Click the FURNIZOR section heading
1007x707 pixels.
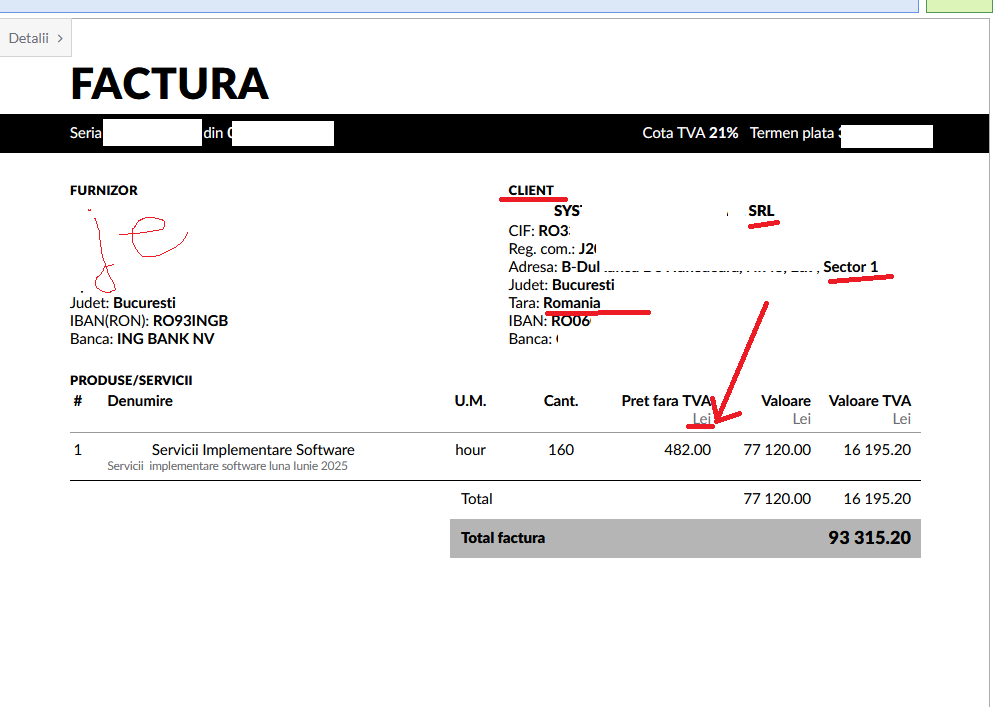[104, 190]
